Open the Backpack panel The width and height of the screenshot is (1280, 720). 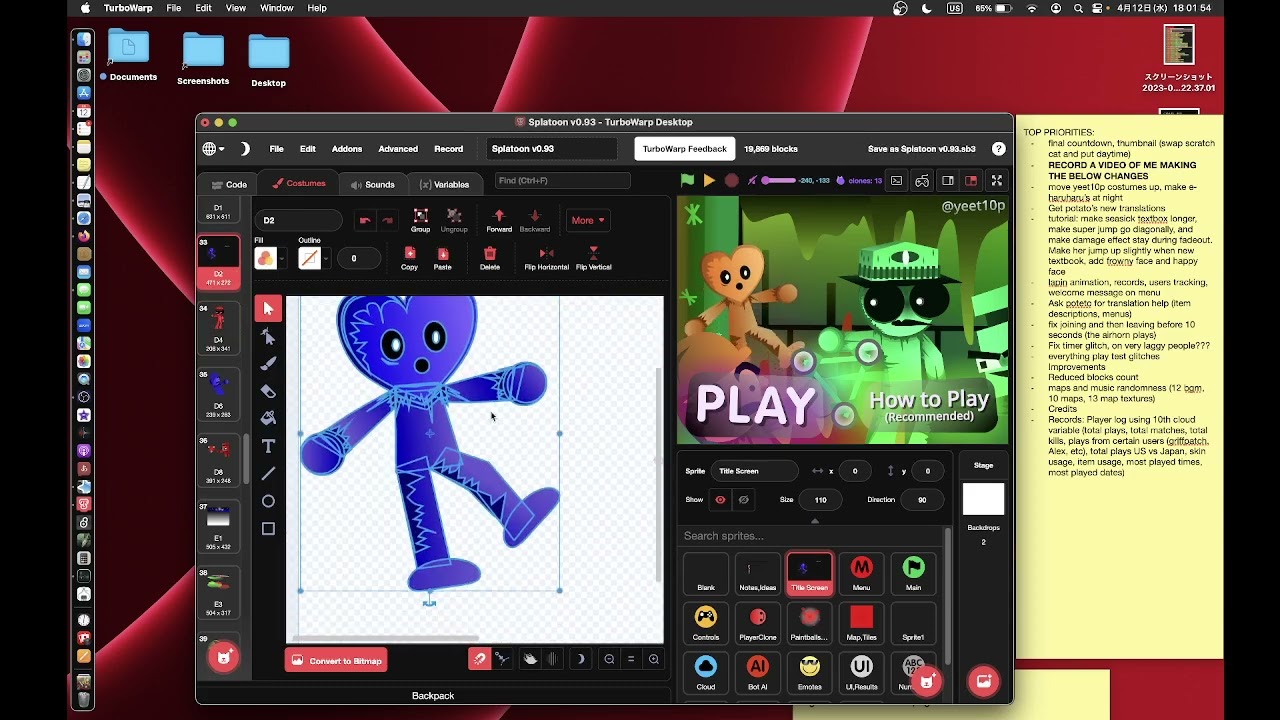tap(433, 696)
